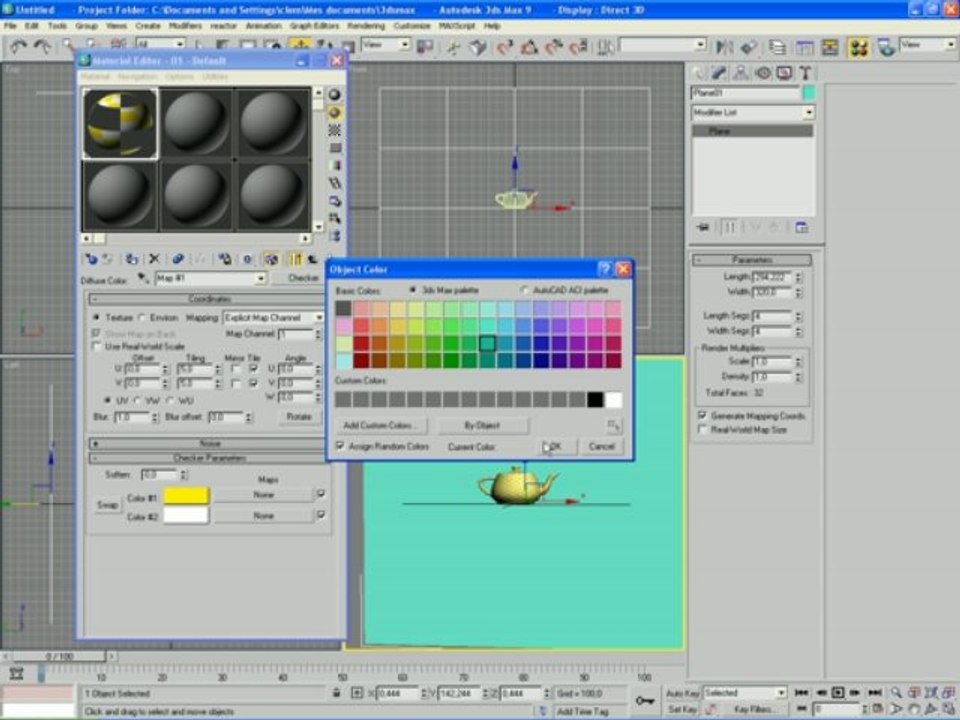Open the Modifiers menu
This screenshot has width=960, height=720.
tap(185, 26)
